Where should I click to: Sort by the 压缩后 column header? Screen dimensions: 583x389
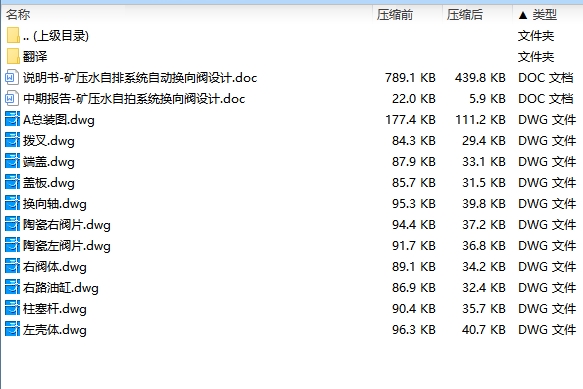coord(465,15)
